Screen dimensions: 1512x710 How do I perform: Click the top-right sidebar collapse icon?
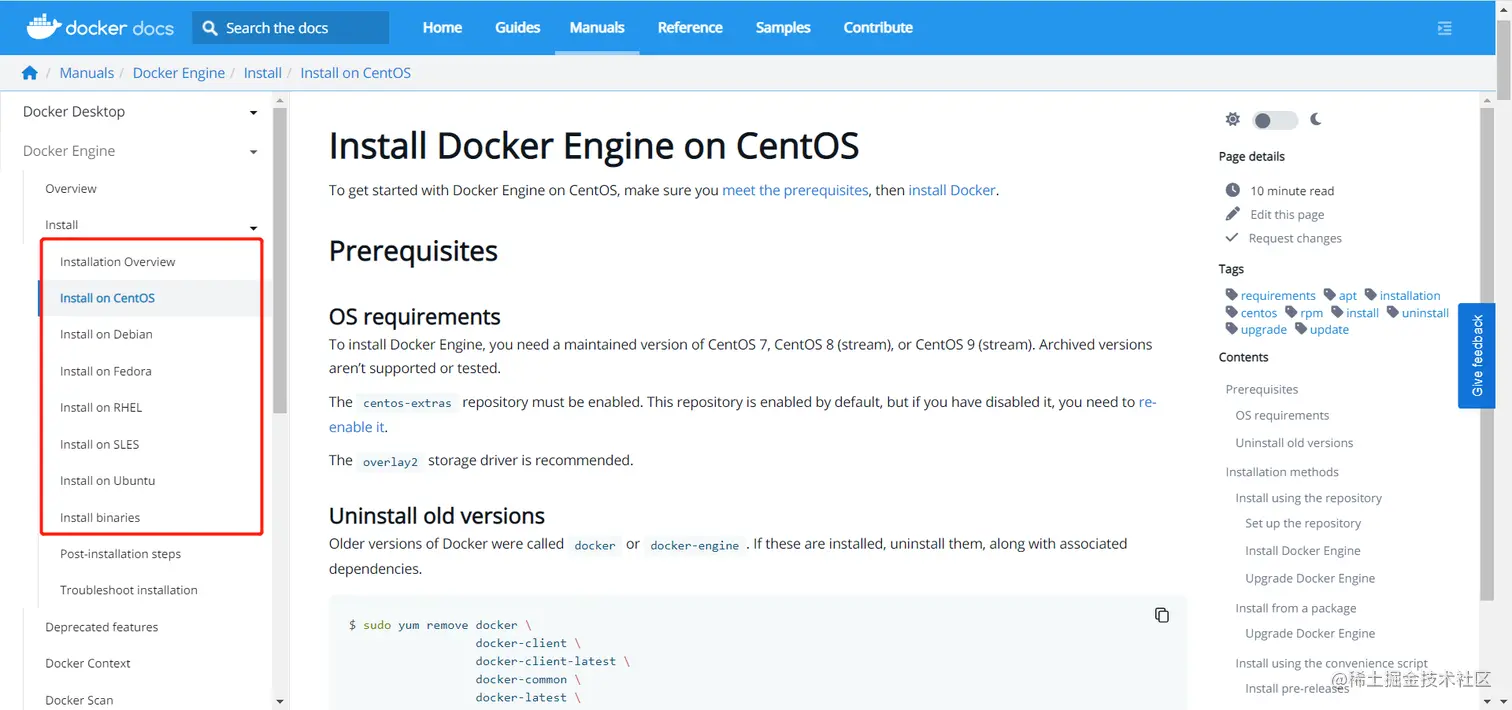coord(1444,28)
